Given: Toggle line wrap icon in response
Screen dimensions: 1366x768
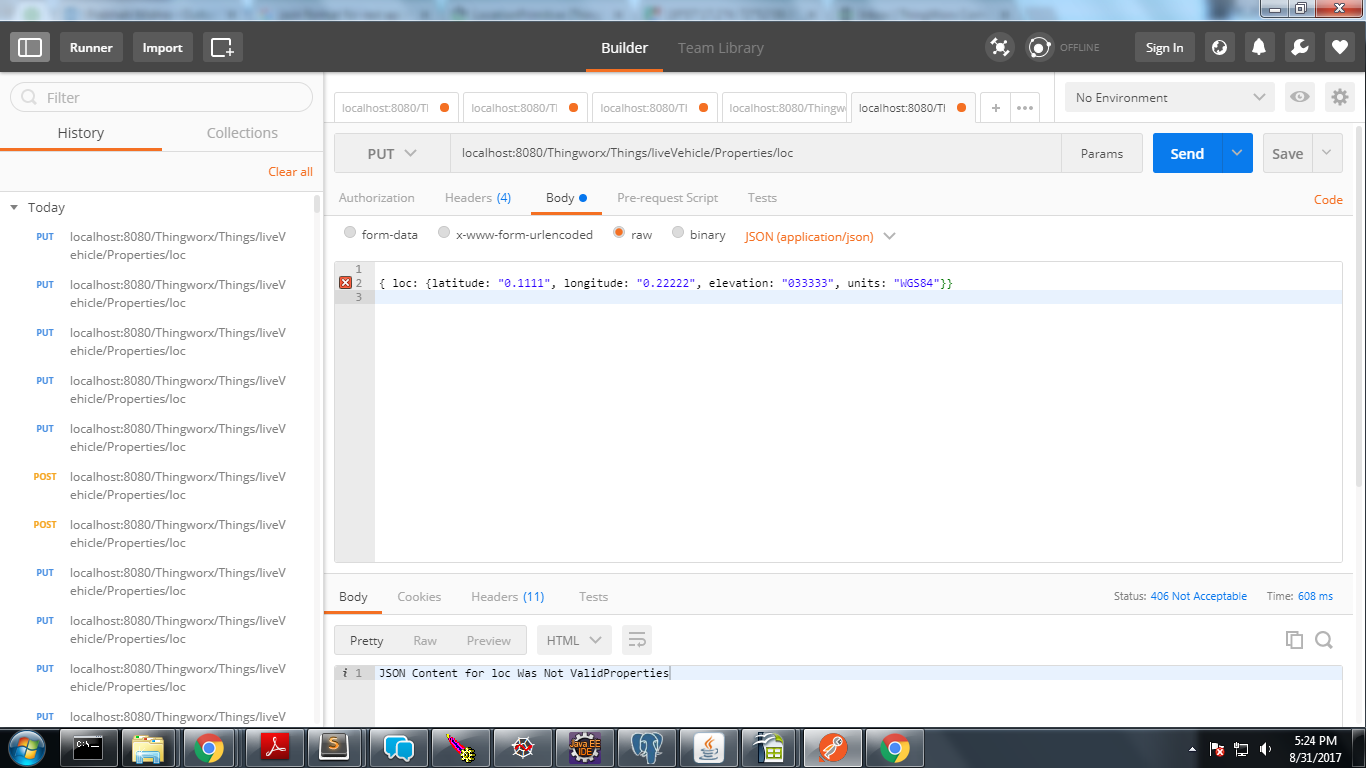Looking at the screenshot, I should (637, 640).
